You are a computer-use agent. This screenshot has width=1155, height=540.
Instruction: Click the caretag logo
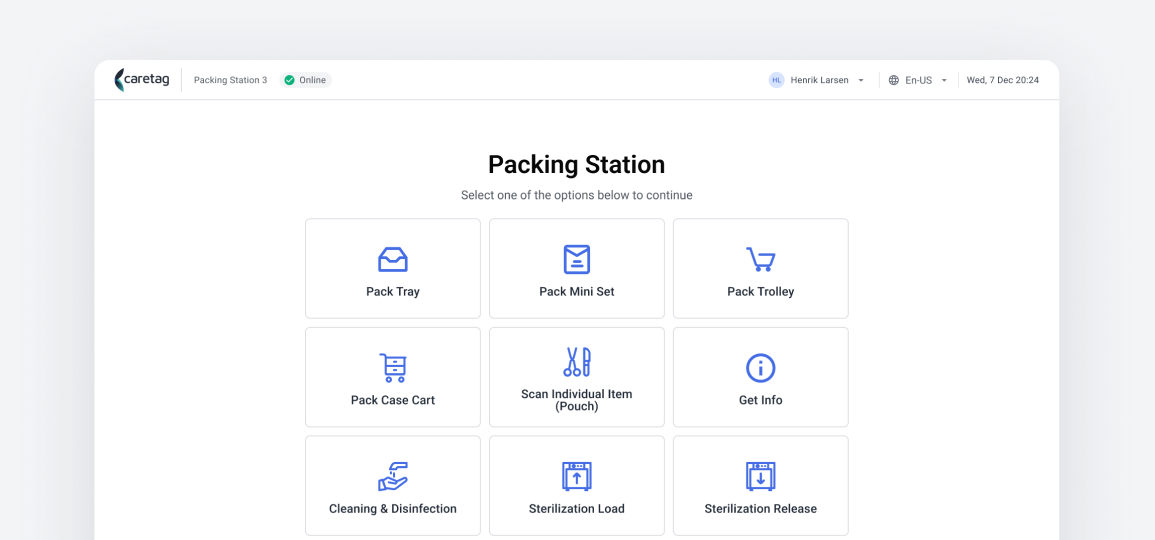click(142, 80)
